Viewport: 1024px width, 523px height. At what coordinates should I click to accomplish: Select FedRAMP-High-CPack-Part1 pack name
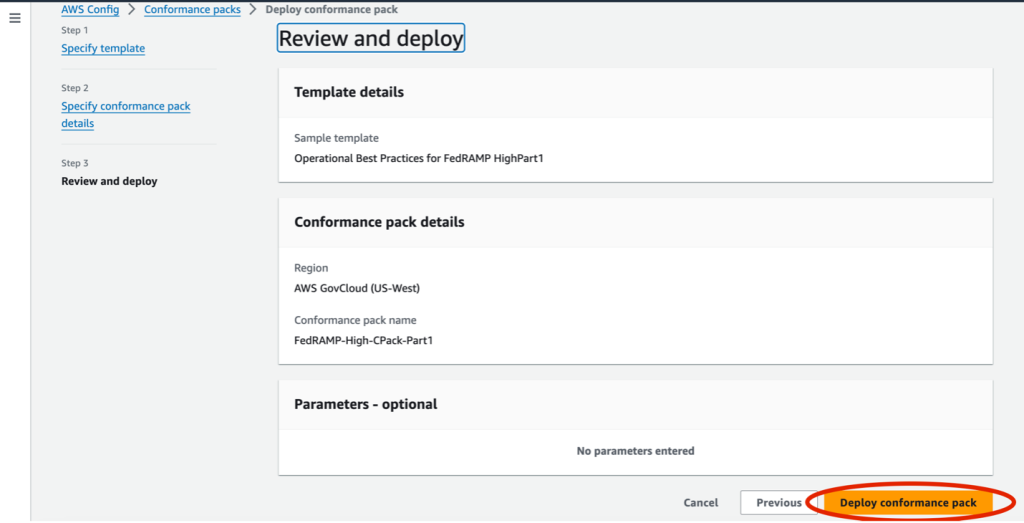pos(363,340)
